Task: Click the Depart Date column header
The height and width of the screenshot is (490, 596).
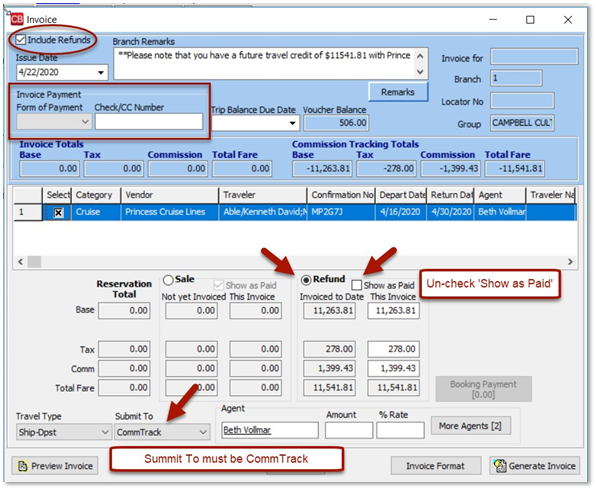Action: [401, 195]
